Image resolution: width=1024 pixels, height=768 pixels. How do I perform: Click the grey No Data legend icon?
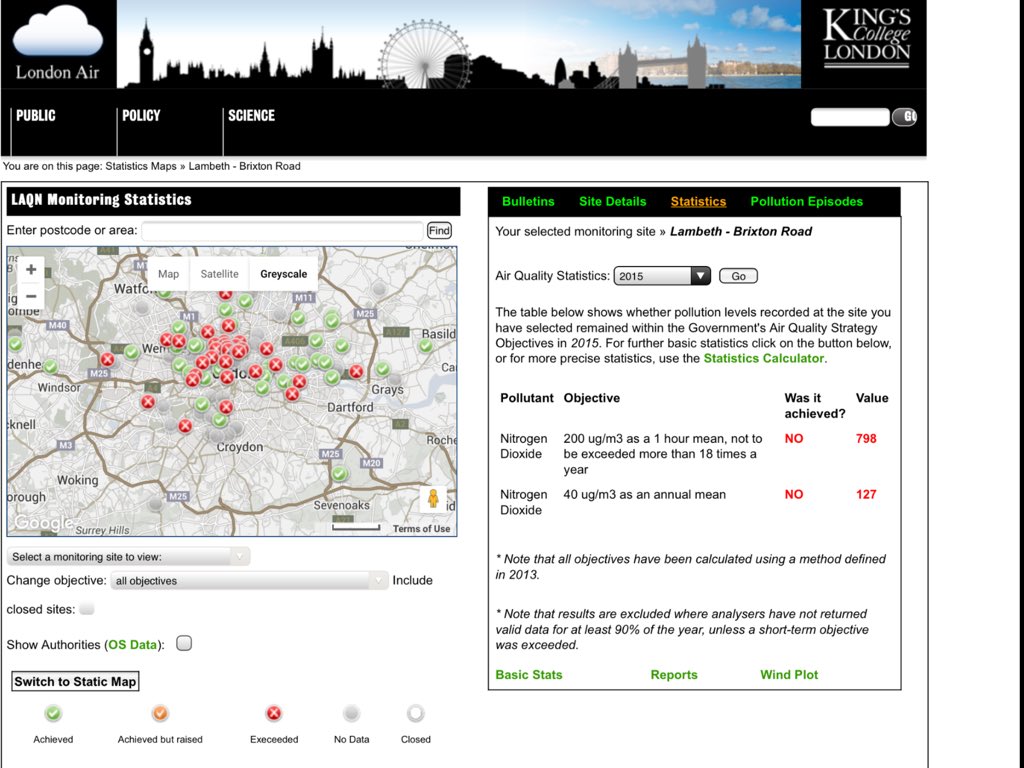(351, 714)
